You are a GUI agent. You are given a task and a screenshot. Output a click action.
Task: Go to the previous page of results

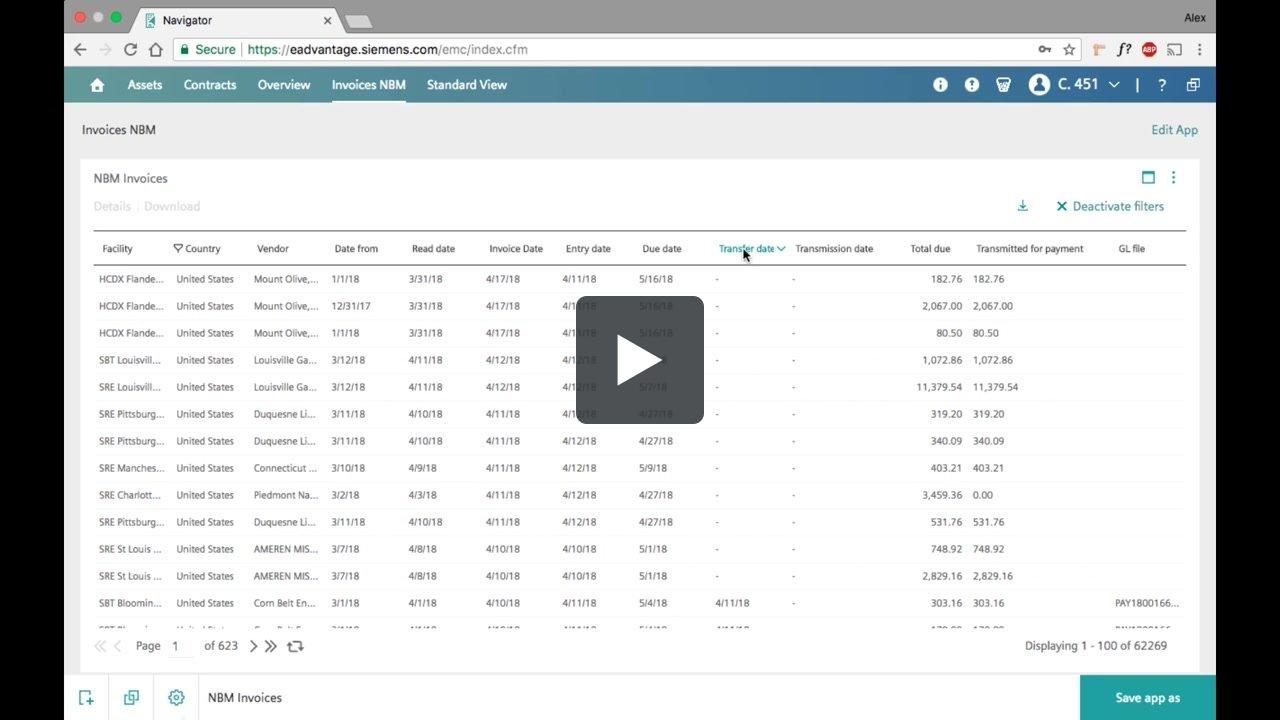pyautogui.click(x=118, y=646)
